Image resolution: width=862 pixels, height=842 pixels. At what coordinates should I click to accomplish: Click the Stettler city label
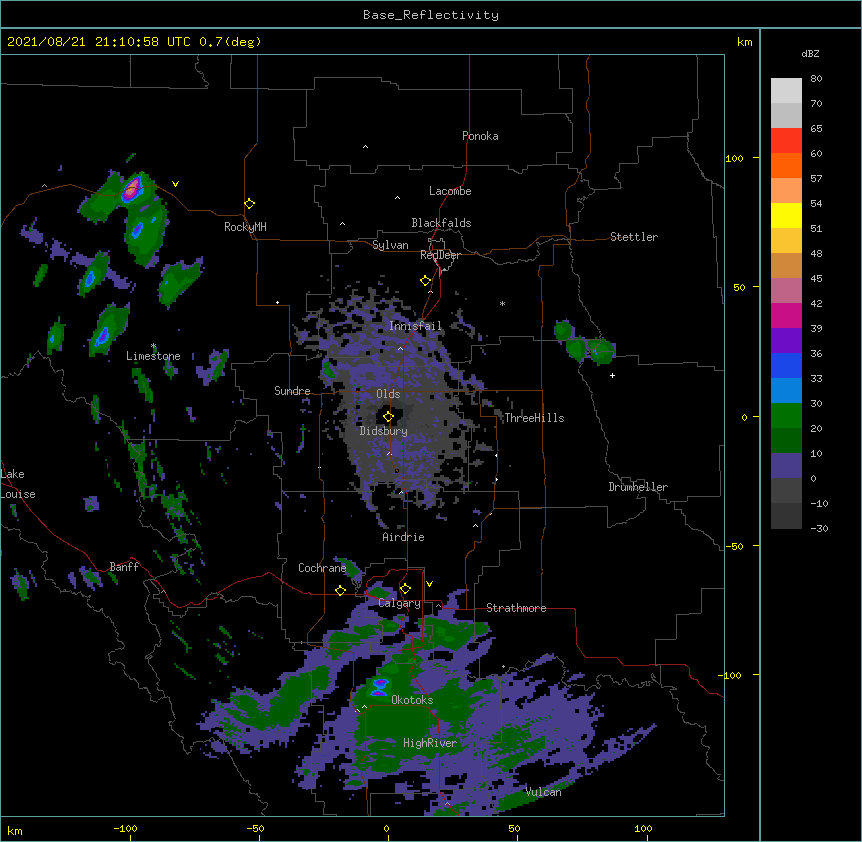click(x=634, y=237)
